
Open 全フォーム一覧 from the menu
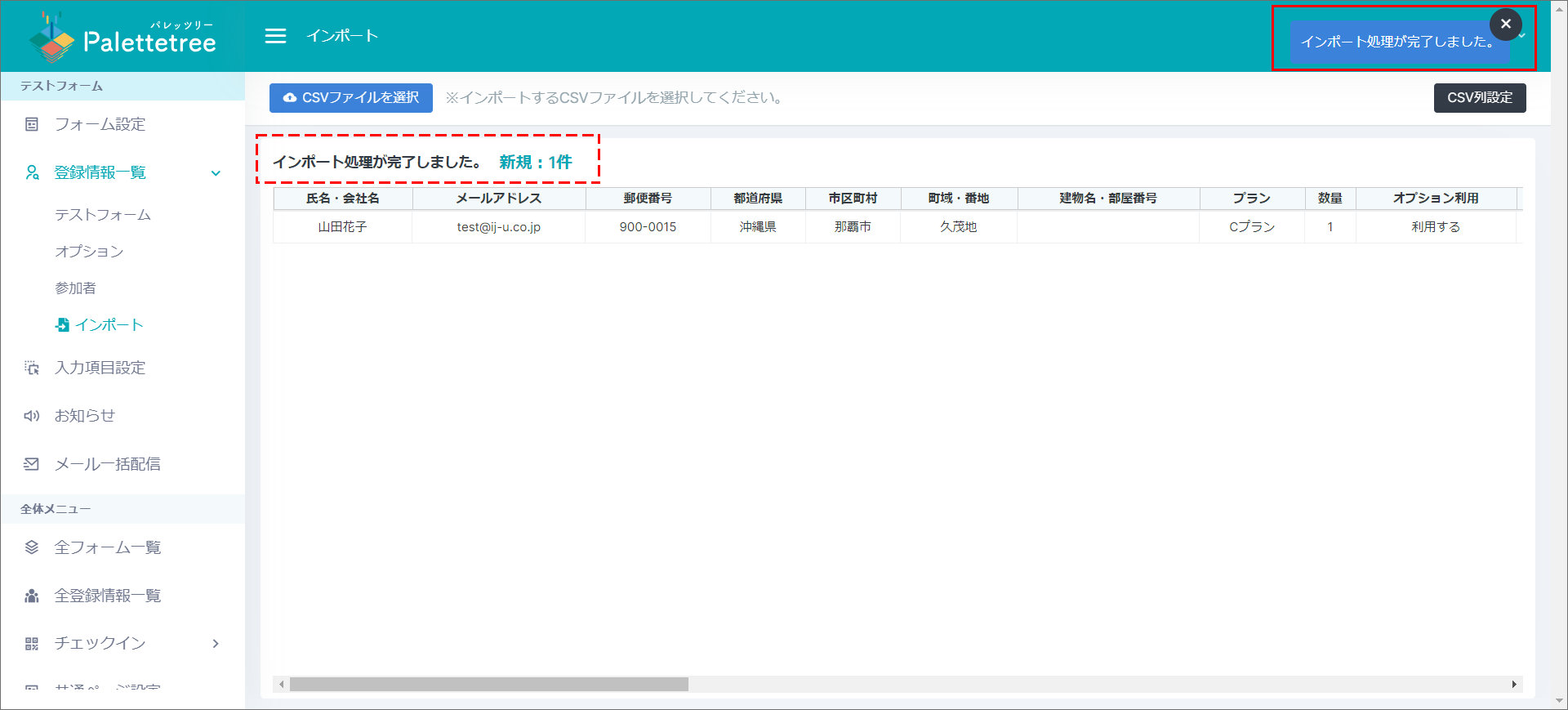tap(107, 547)
